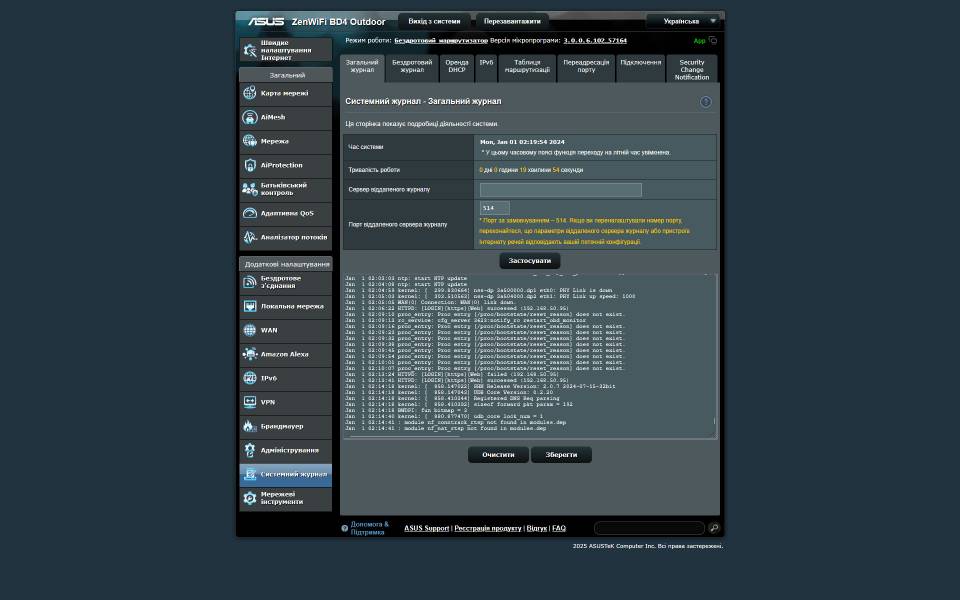Switch to the Оренда DHCP tab
This screenshot has width=960, height=600.
457,67
